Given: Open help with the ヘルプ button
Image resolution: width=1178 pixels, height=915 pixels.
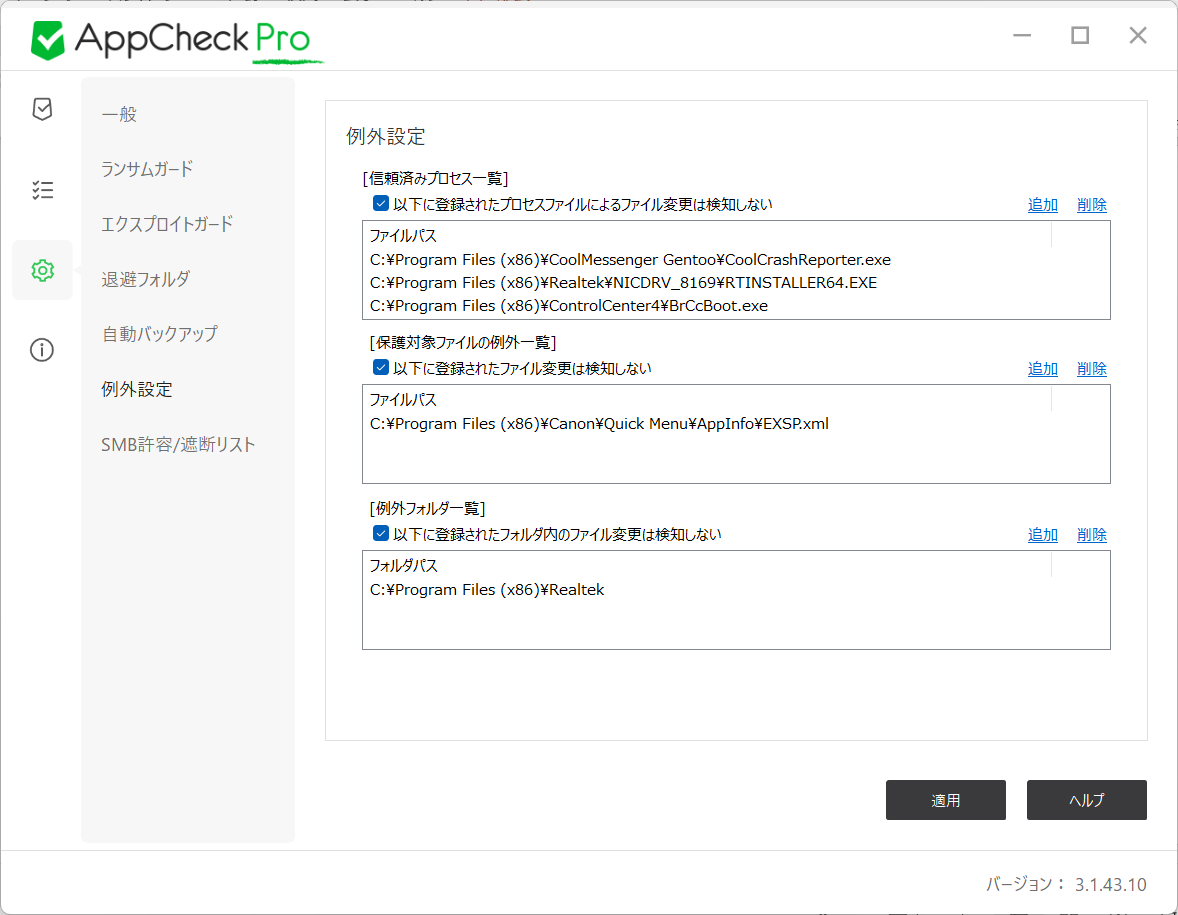Looking at the screenshot, I should [1086, 800].
